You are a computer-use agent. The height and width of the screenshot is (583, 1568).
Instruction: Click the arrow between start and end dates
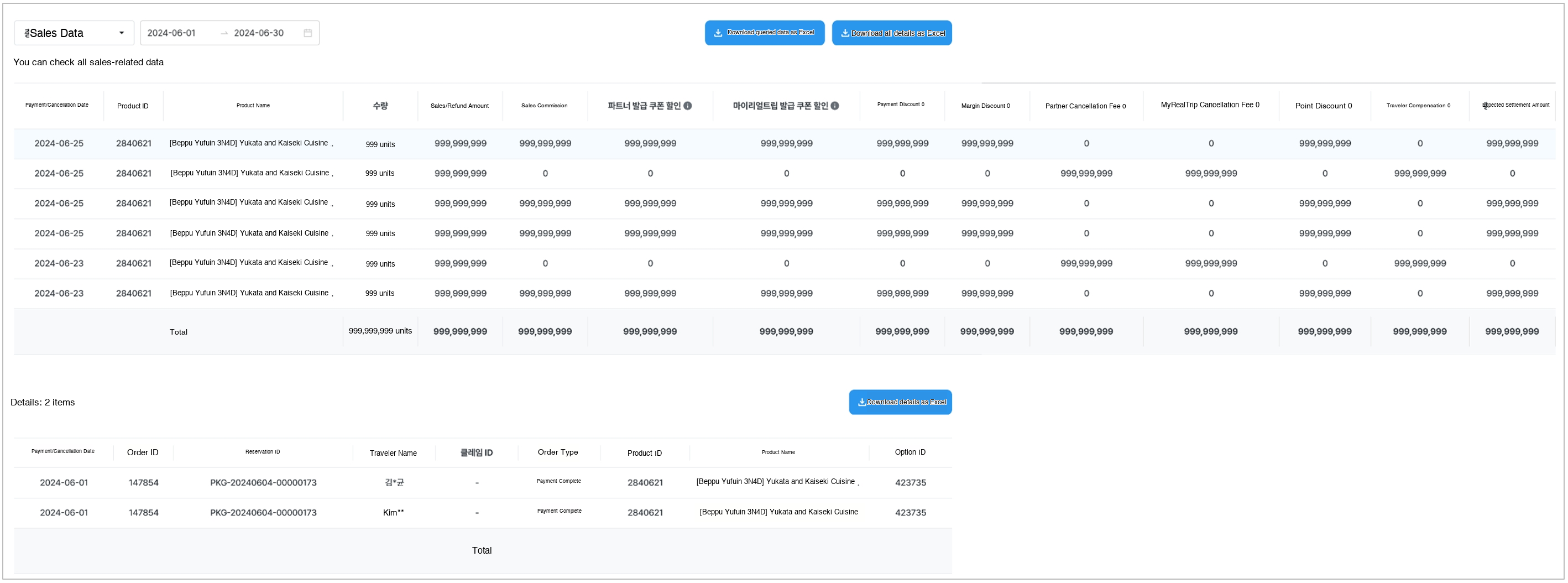[224, 33]
